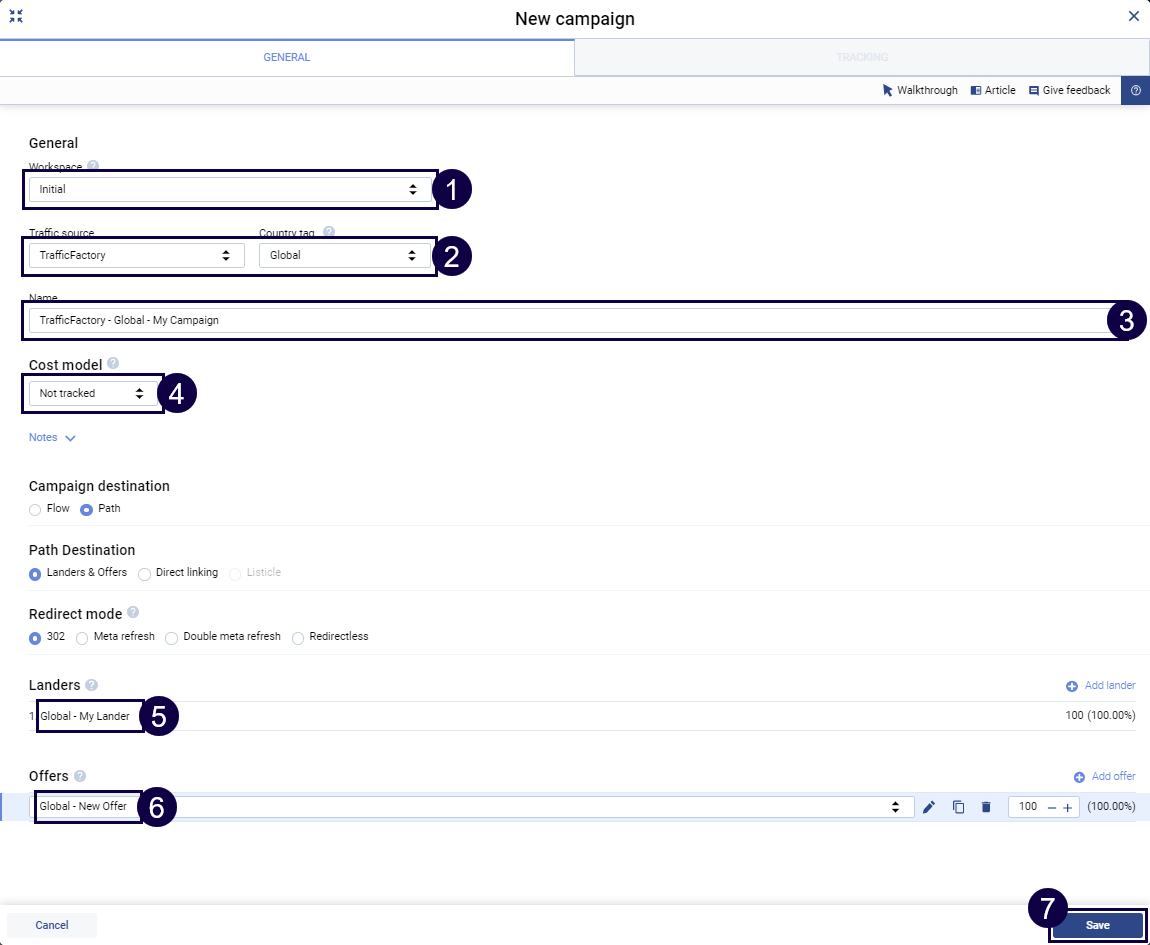Open the Workspace dropdown

(x=230, y=189)
